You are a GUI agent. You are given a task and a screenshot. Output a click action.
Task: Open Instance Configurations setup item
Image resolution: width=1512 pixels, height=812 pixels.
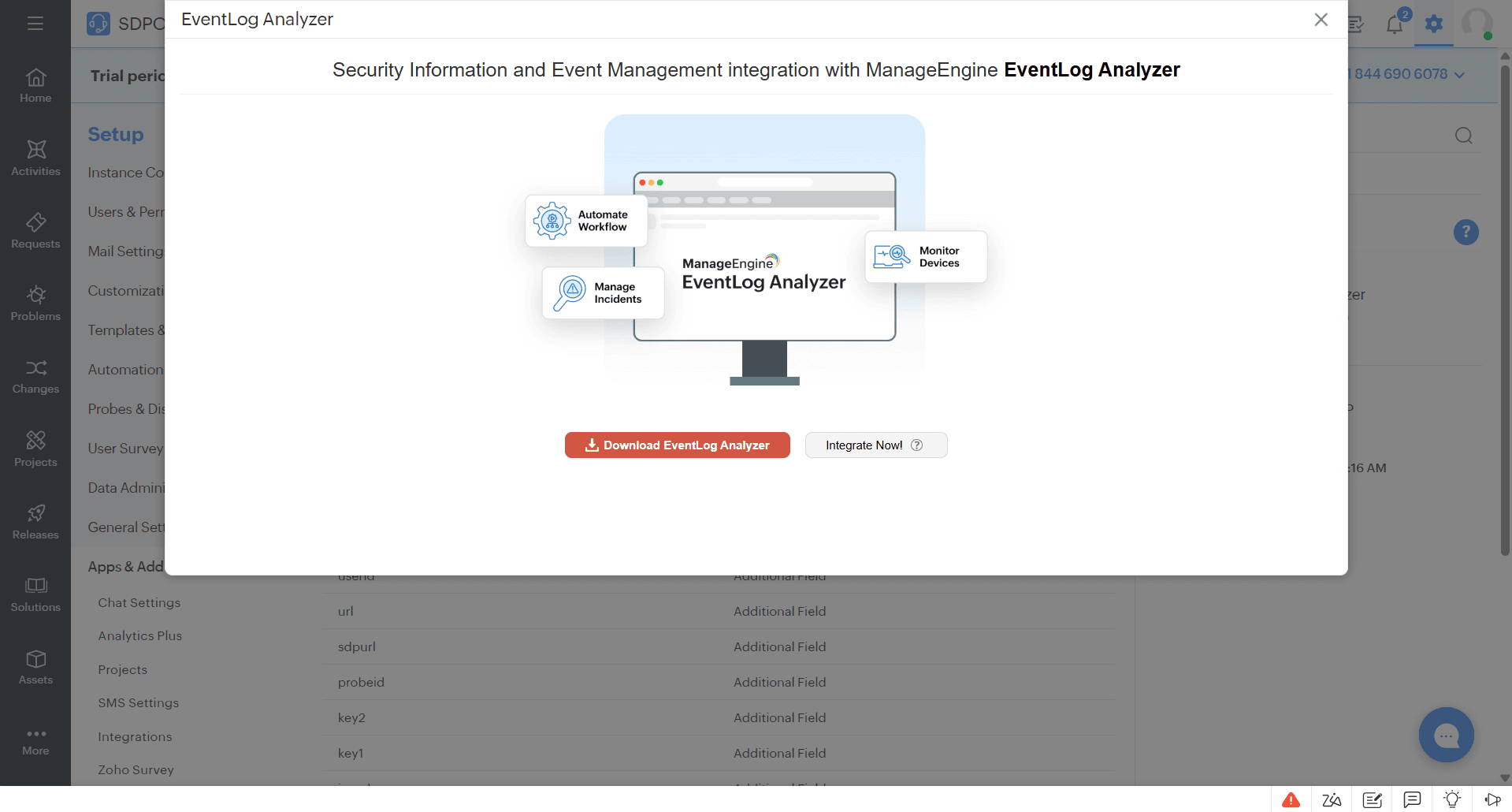126,173
